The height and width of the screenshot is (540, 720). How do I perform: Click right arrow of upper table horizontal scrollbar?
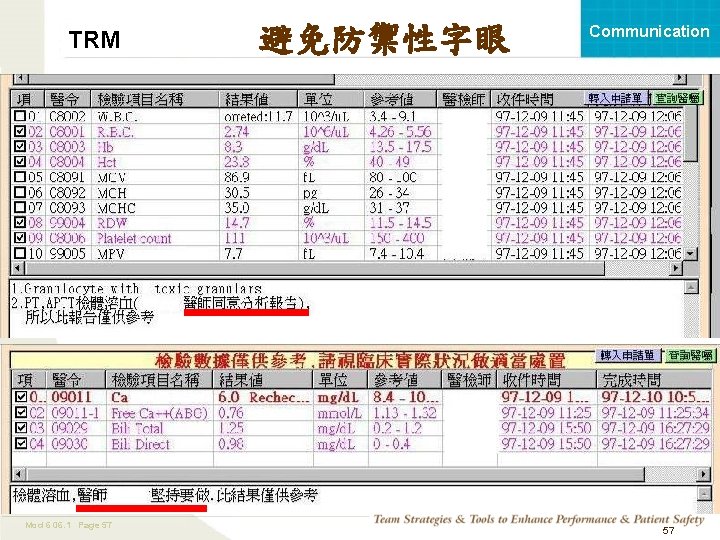tap(675, 268)
